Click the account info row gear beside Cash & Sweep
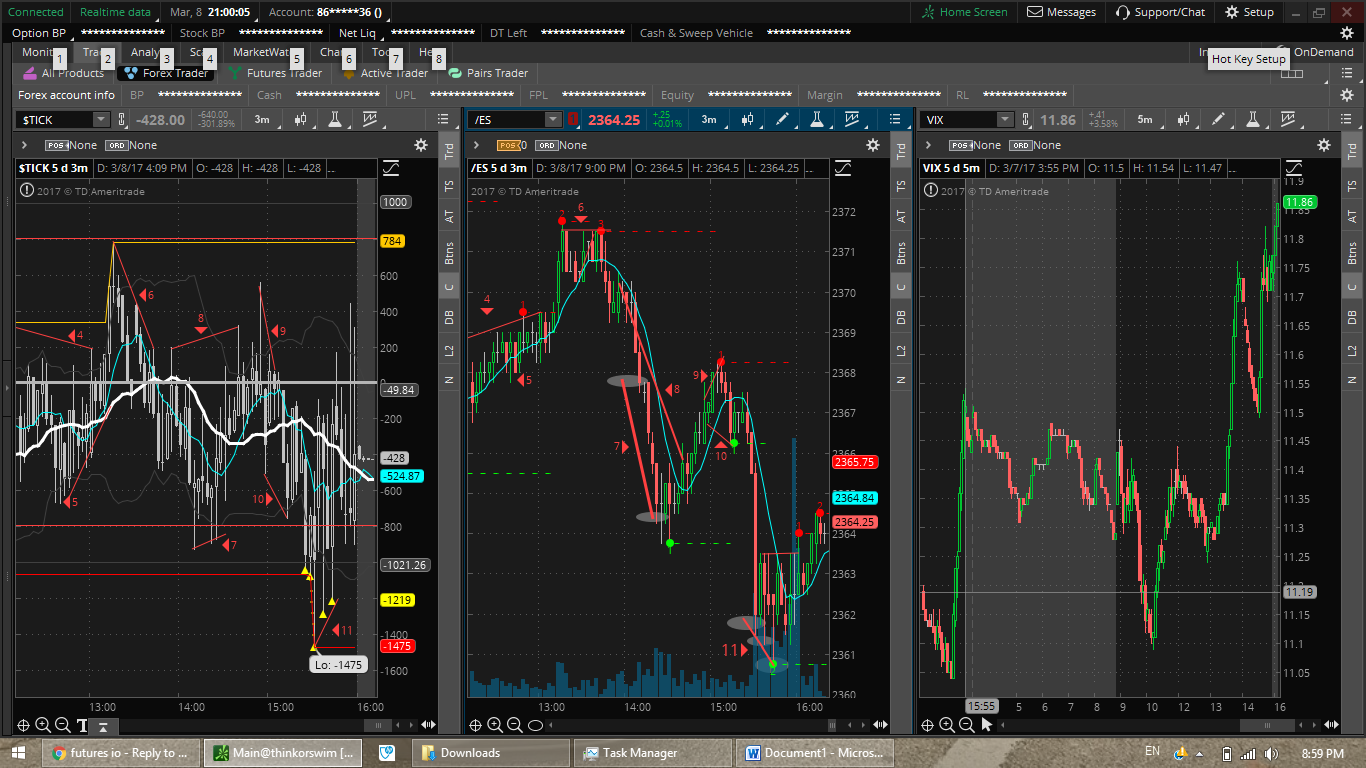The height and width of the screenshot is (768, 1366). click(1347, 33)
